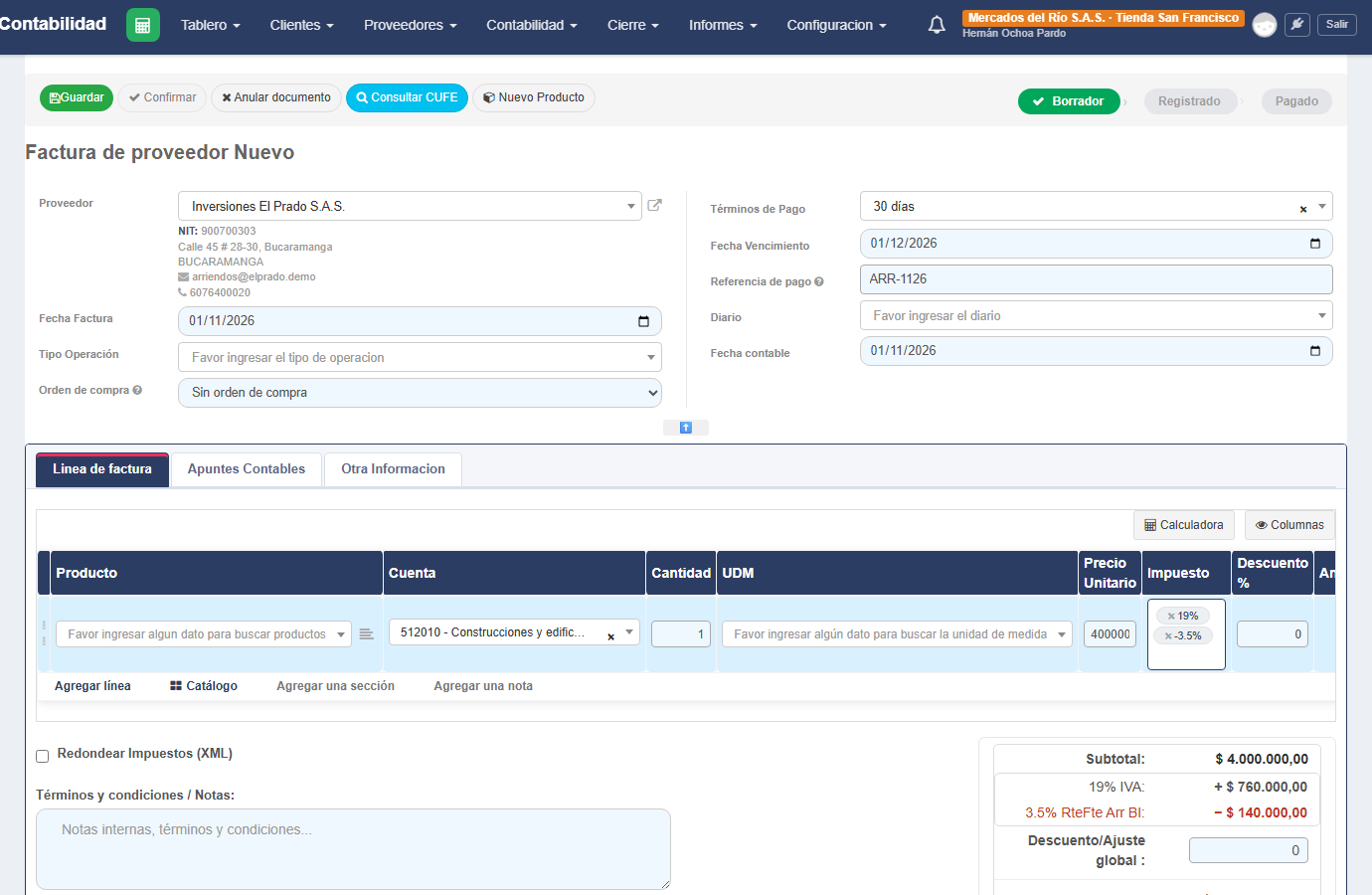Open the Informes menu
The height and width of the screenshot is (895, 1372).
pos(723,25)
